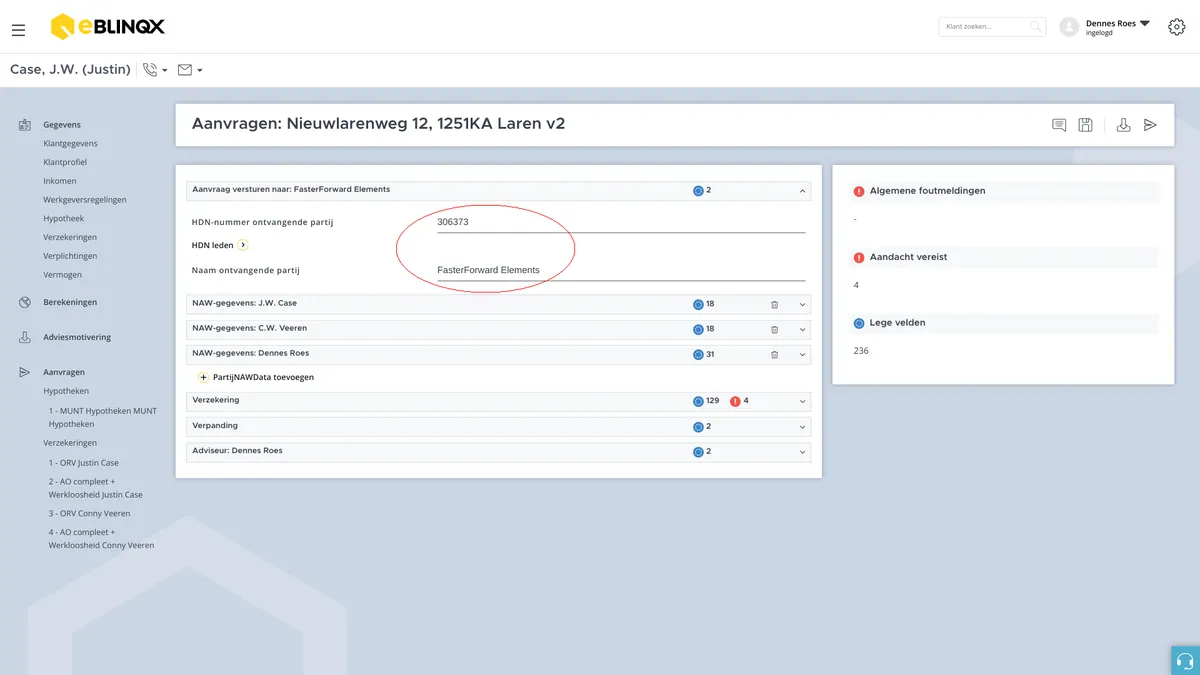Delete NAW-gegevens J.W. Case with trash icon
Image resolution: width=1200 pixels, height=675 pixels.
click(774, 304)
